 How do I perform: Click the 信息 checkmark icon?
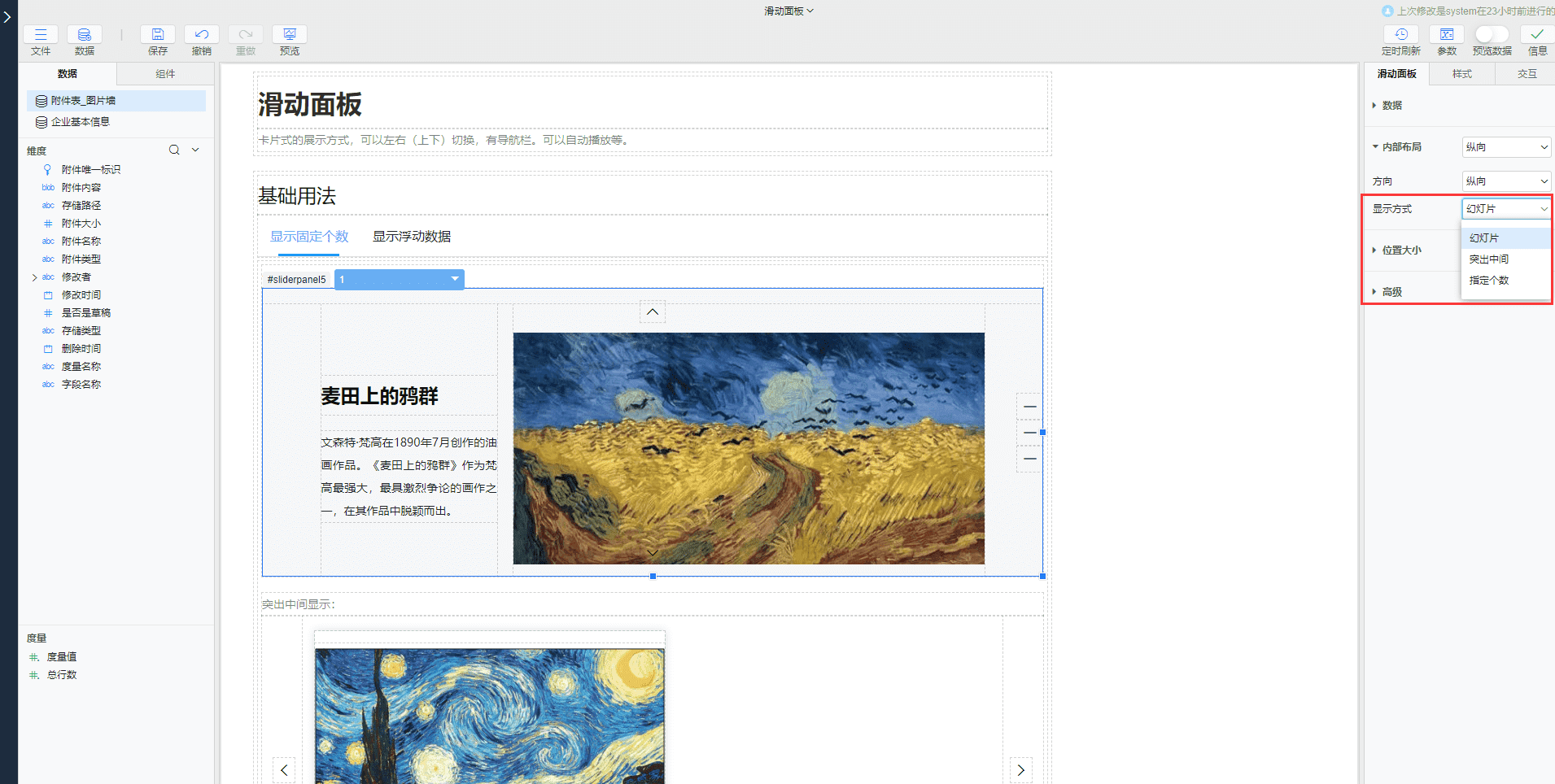tap(1536, 34)
